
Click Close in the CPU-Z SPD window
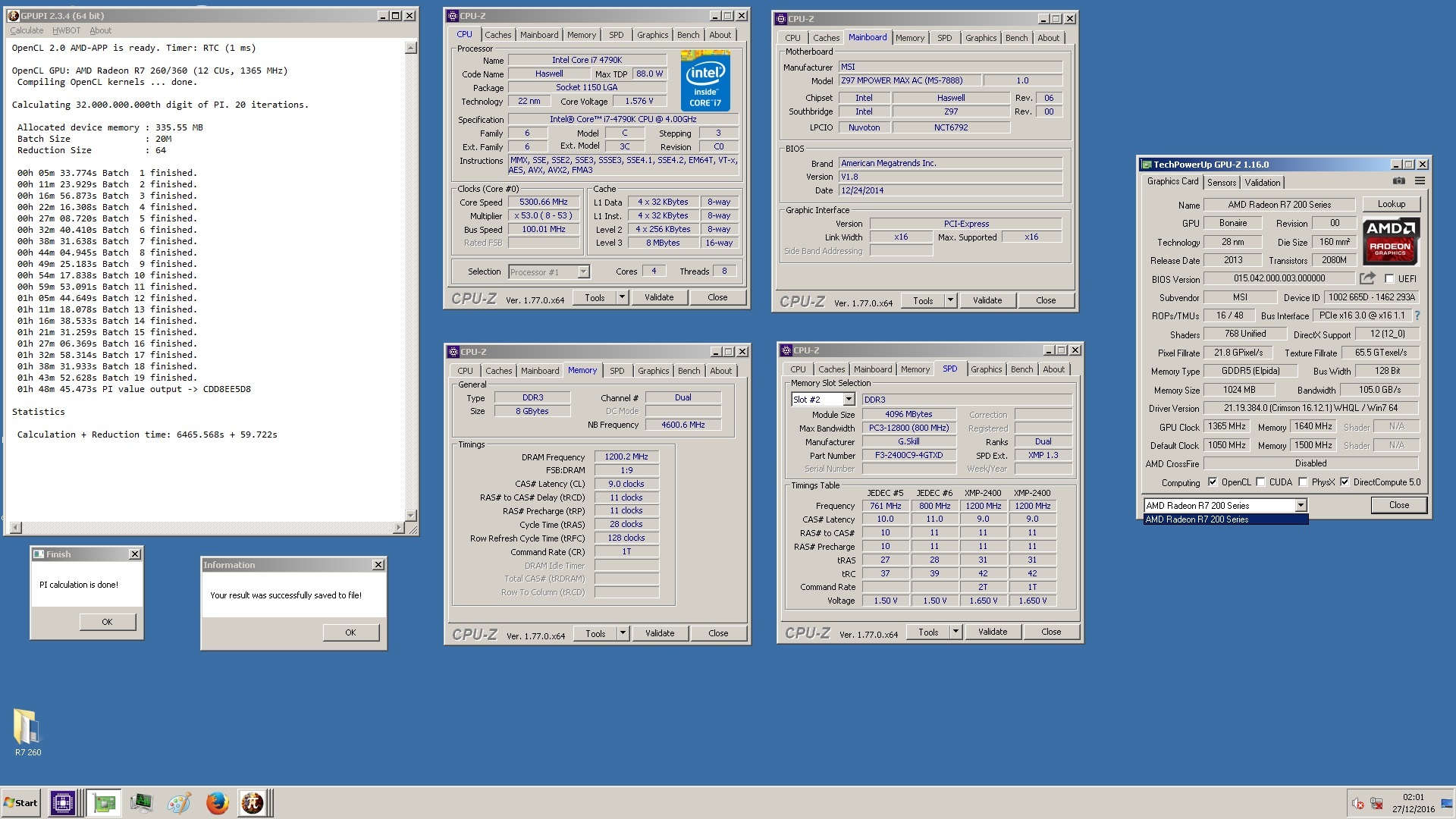click(1051, 632)
